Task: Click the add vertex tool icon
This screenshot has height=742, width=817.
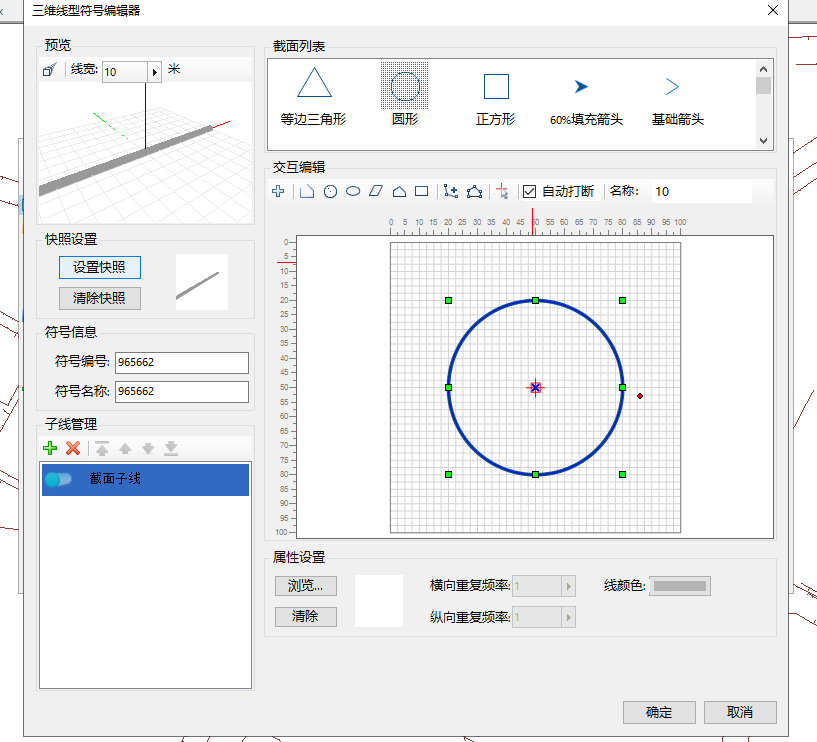Action: click(x=451, y=191)
